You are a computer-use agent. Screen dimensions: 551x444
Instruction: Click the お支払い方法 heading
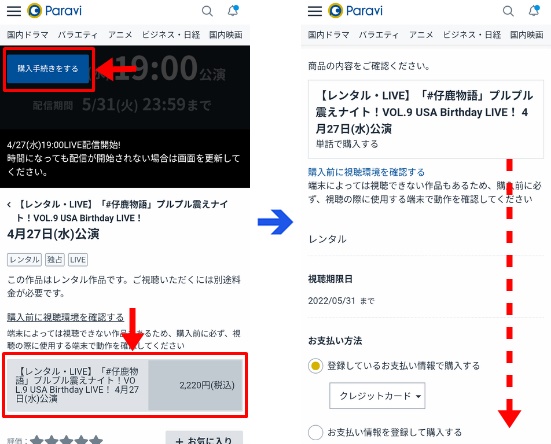[335, 341]
